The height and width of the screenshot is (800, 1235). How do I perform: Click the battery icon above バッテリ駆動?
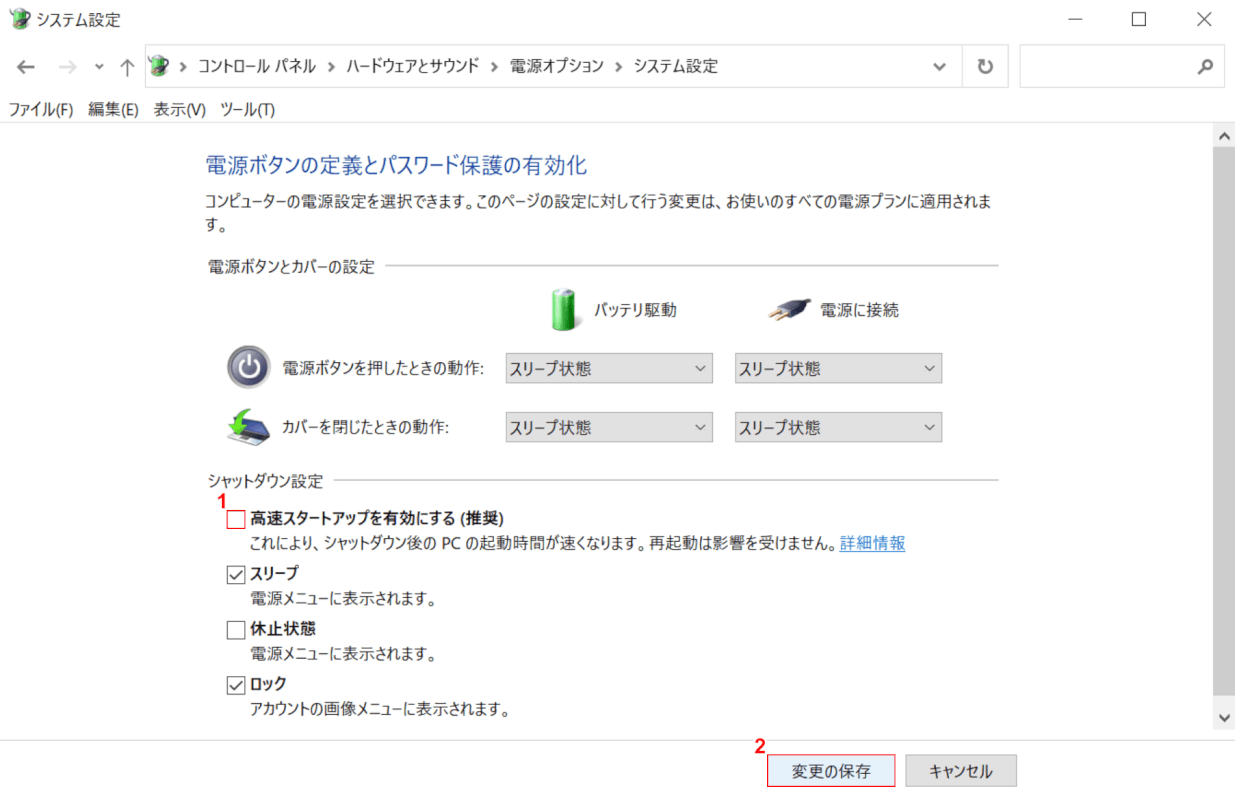coord(563,309)
